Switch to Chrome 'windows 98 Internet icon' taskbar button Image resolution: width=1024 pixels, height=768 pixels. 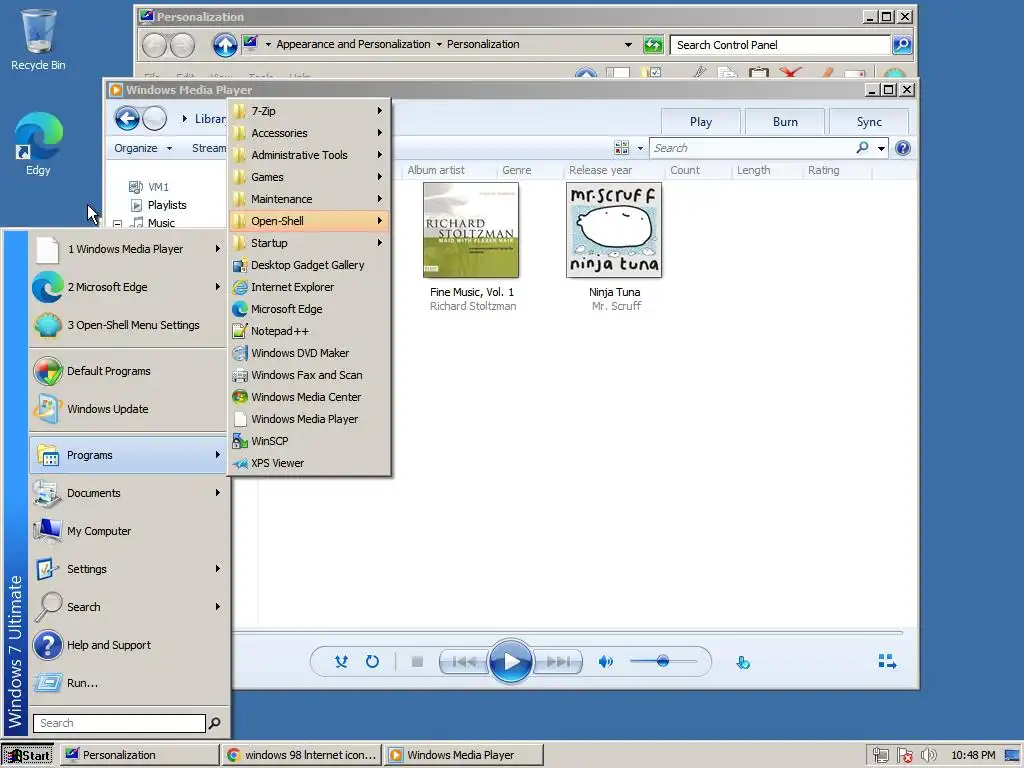pos(302,755)
